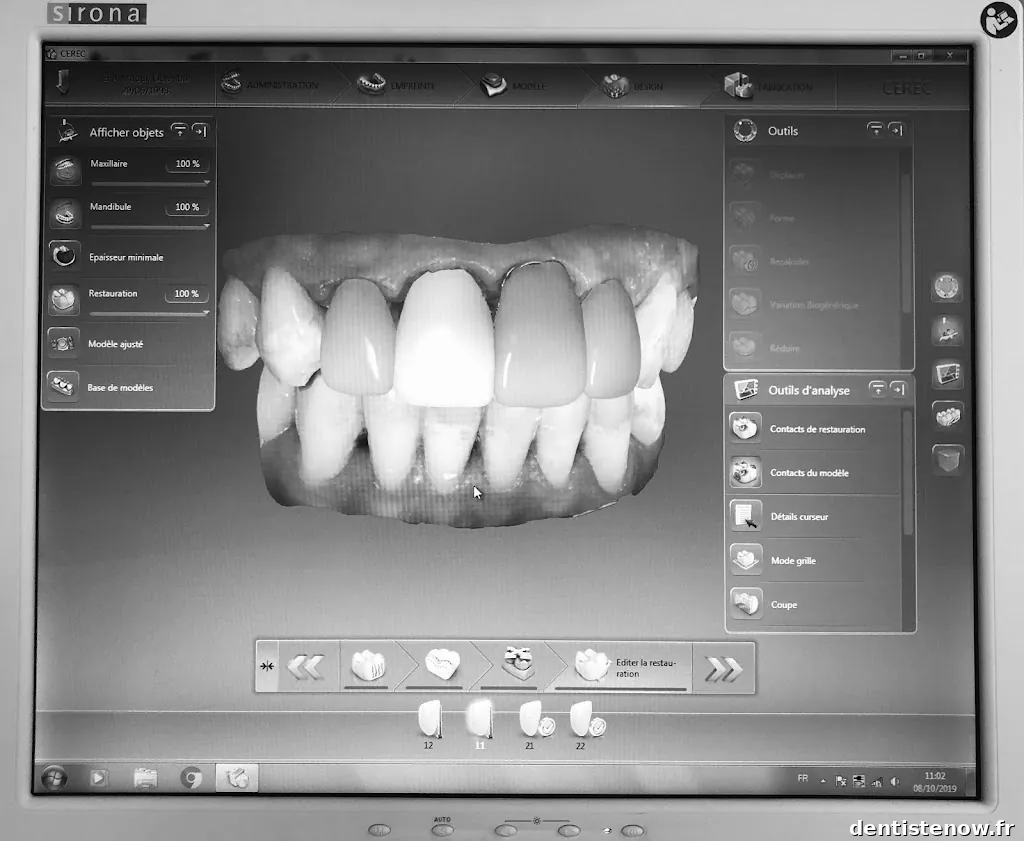Click the previous step double-arrow button

coord(306,669)
